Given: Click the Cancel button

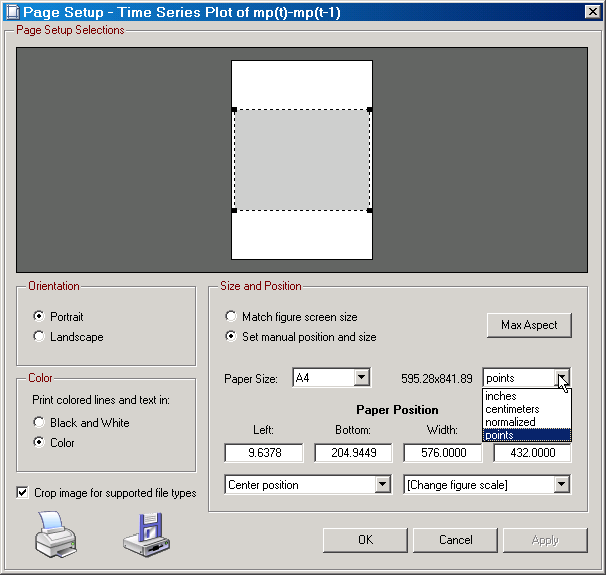Looking at the screenshot, I should click(x=455, y=540).
